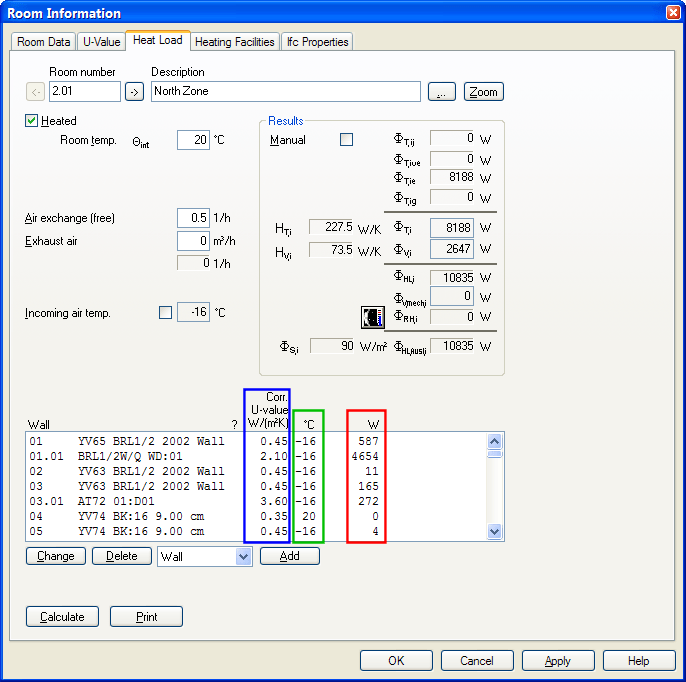Click the Room number field
Image resolution: width=686 pixels, height=682 pixels.
[x=84, y=91]
